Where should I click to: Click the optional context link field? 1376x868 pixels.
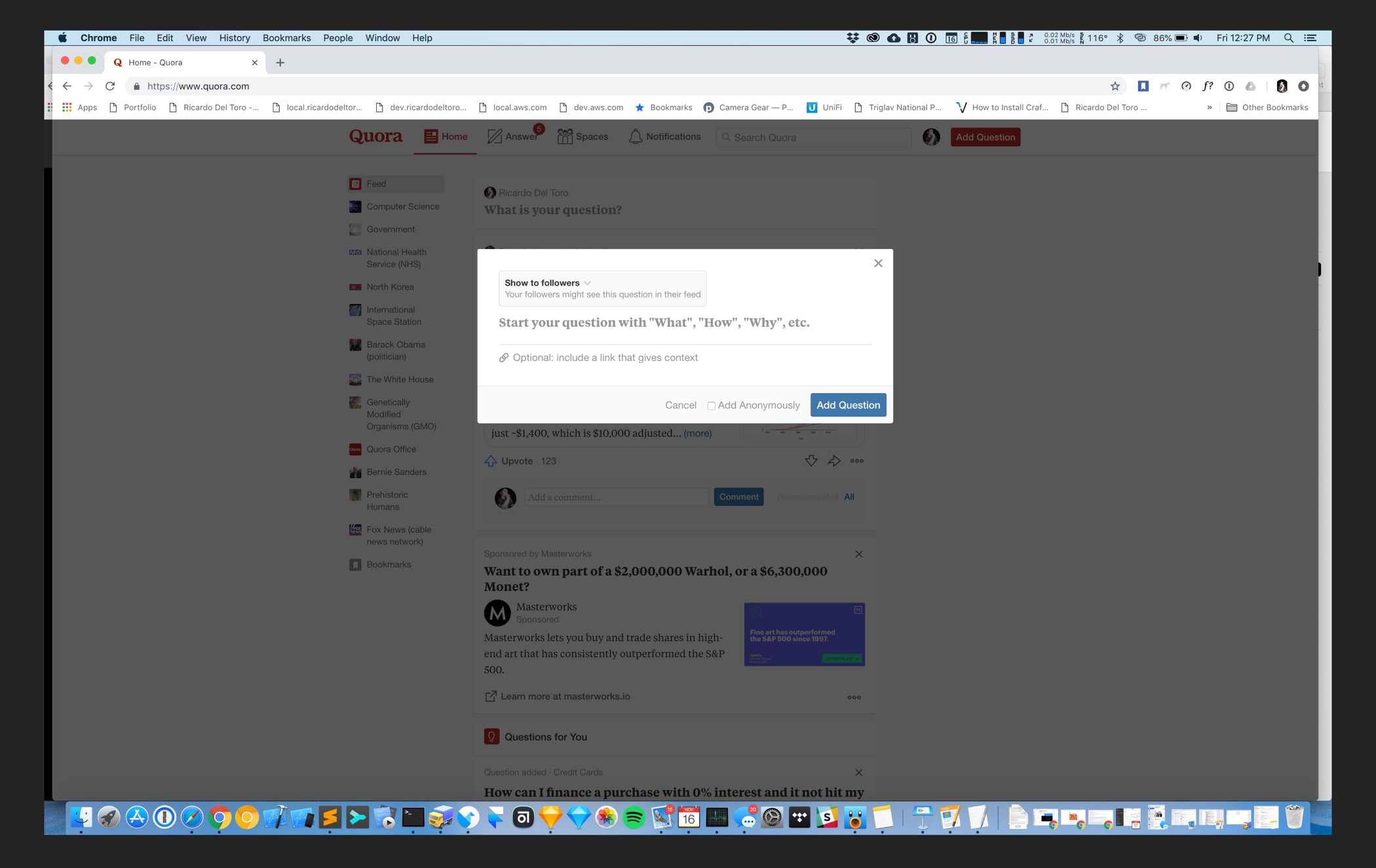[x=605, y=358]
